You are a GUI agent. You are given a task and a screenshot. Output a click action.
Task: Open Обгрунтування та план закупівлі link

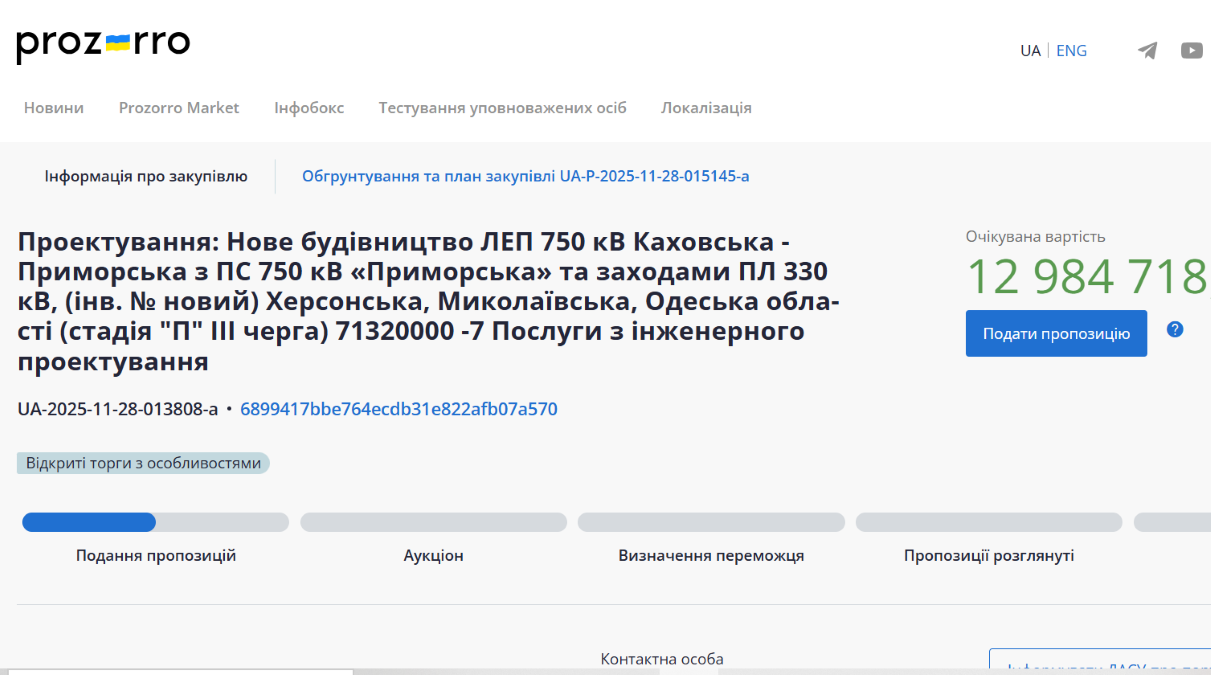click(526, 176)
